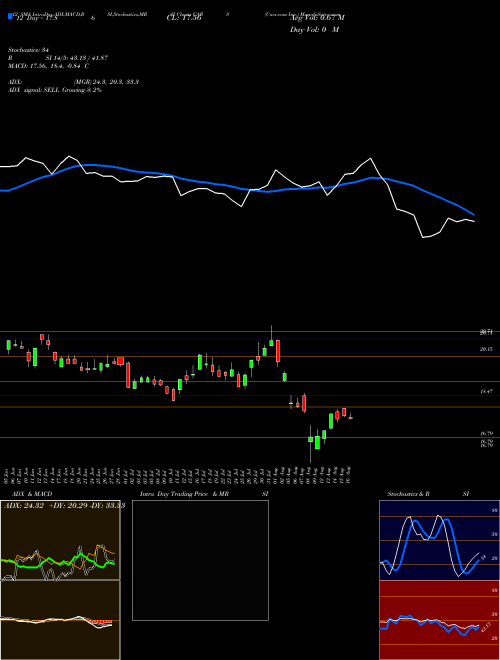The image size is (500, 660).
Task: Open the MACD histogram mini chart
Action: click(x=60, y=620)
